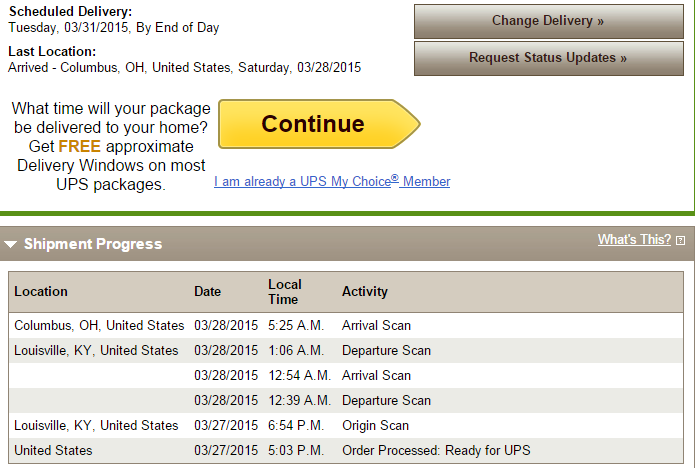
Task: Click the Location column header
Action: coord(41,292)
